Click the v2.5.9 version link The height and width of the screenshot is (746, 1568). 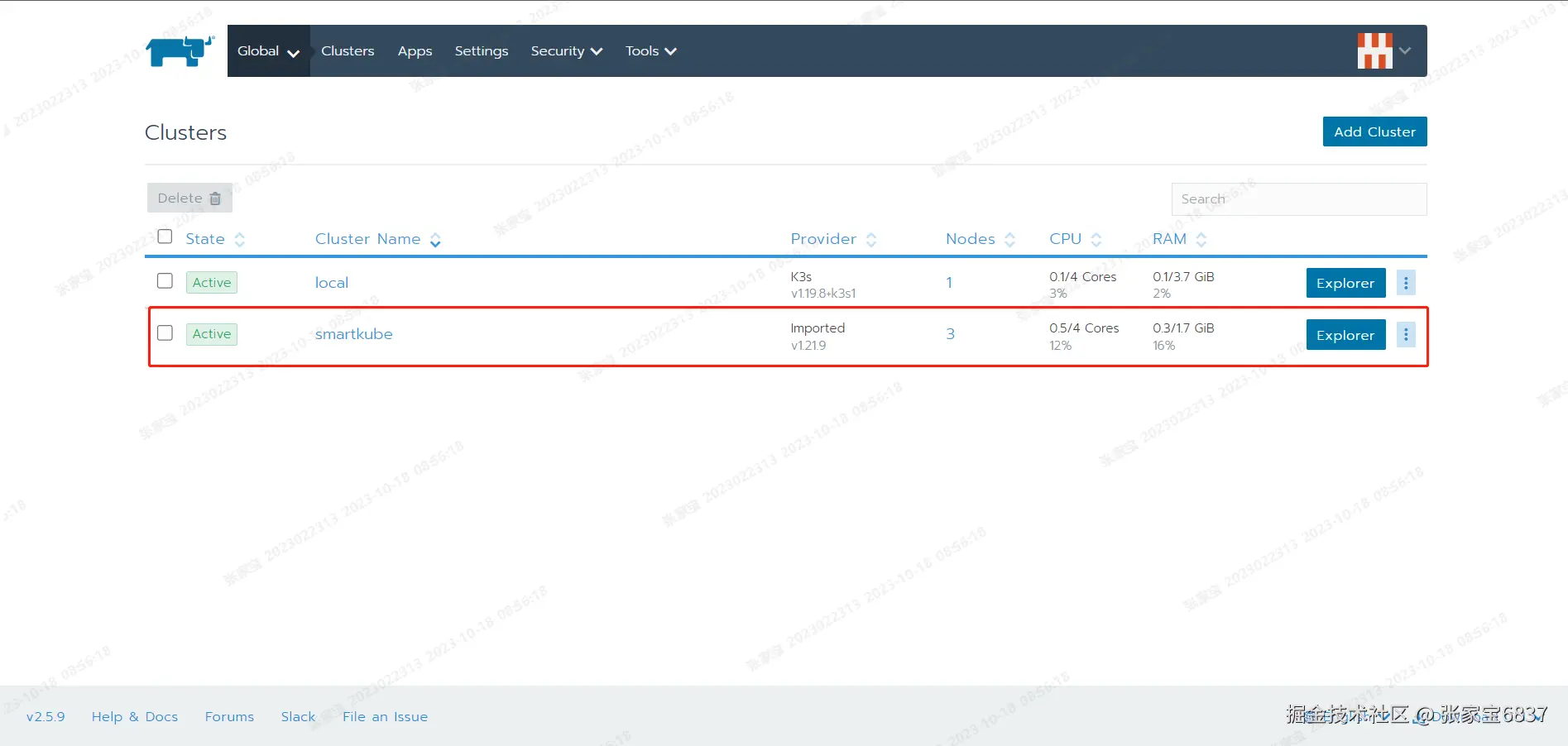(x=46, y=716)
